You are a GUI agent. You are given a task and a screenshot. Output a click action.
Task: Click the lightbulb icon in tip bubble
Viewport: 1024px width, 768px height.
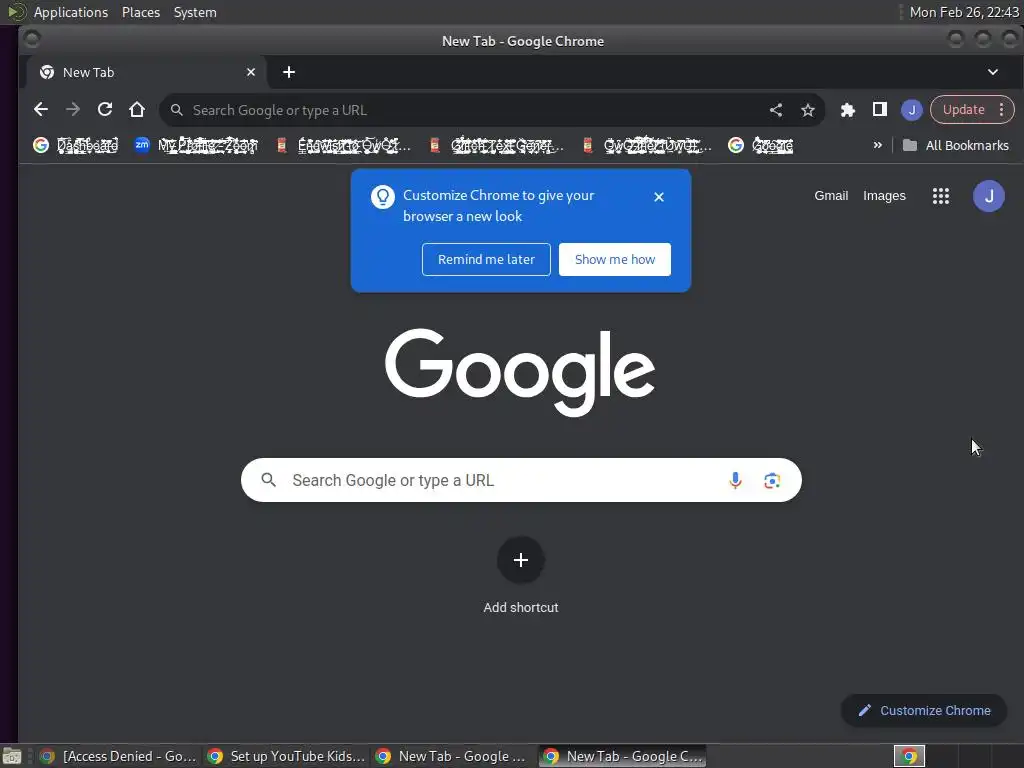(x=383, y=197)
